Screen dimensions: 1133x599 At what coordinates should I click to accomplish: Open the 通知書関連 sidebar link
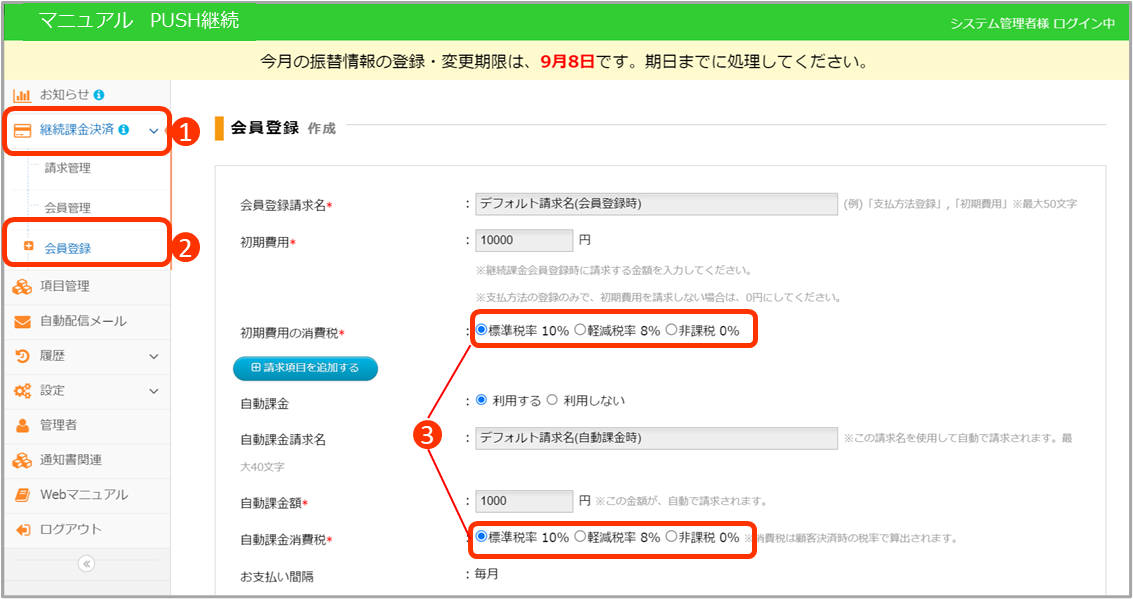[x=70, y=460]
